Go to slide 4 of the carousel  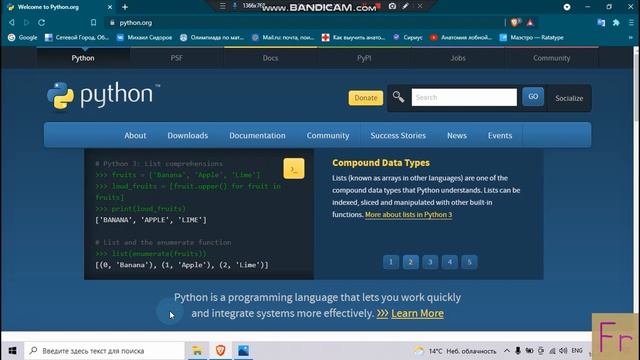click(x=450, y=262)
